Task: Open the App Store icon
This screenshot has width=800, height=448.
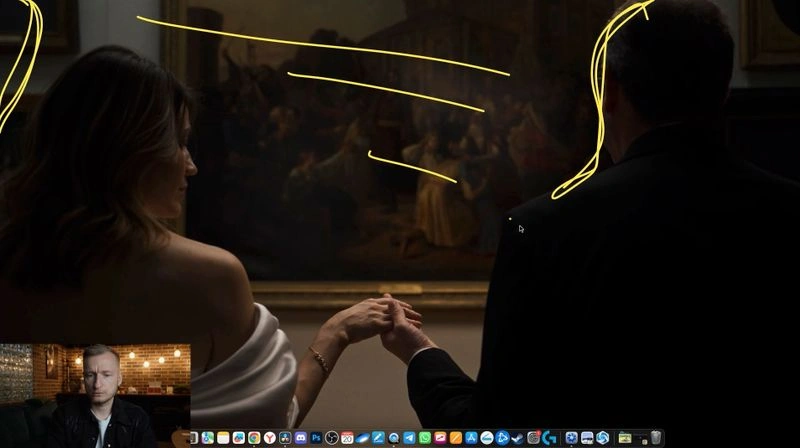Action: [471, 438]
